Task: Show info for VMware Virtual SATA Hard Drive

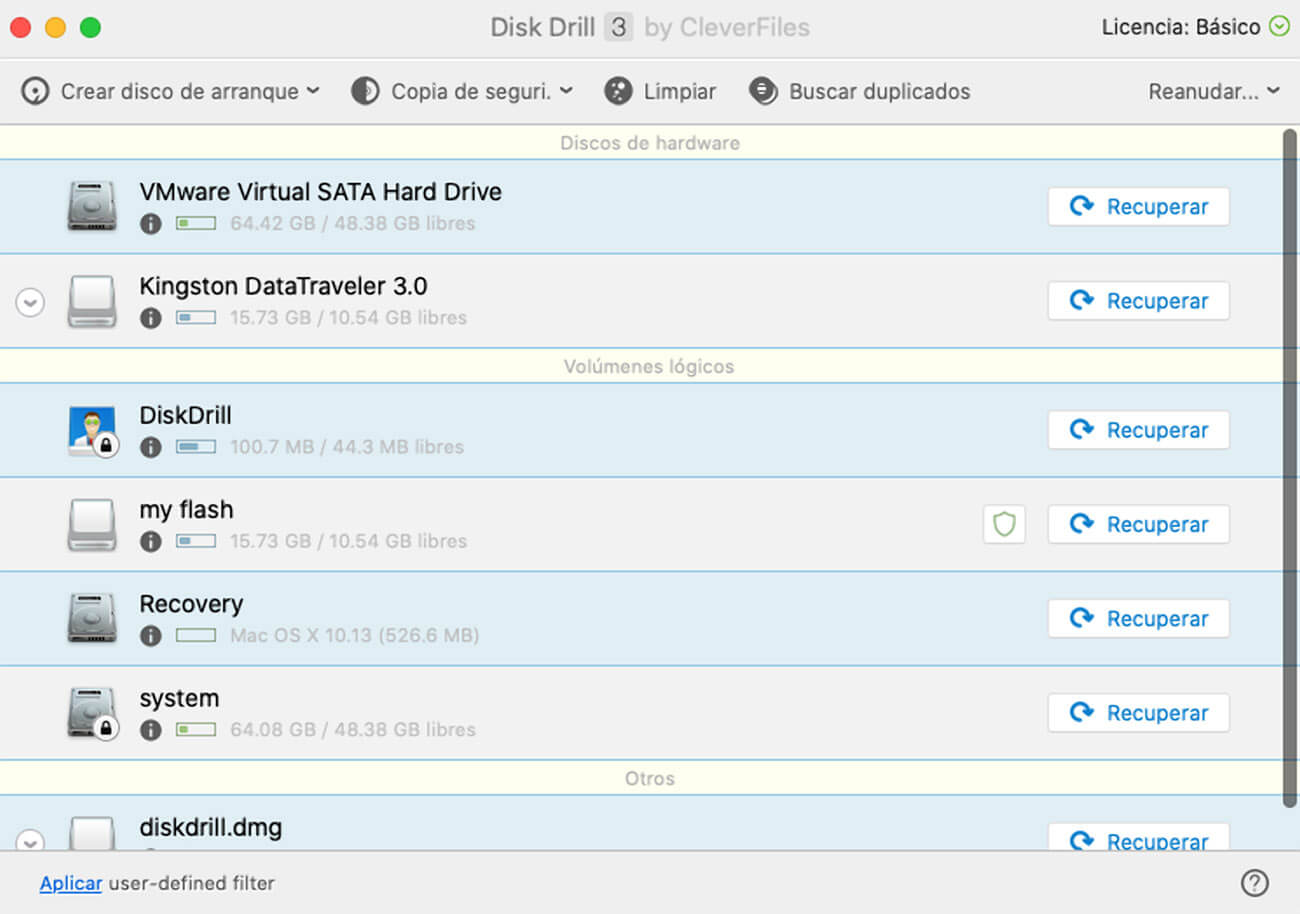Action: (150, 224)
